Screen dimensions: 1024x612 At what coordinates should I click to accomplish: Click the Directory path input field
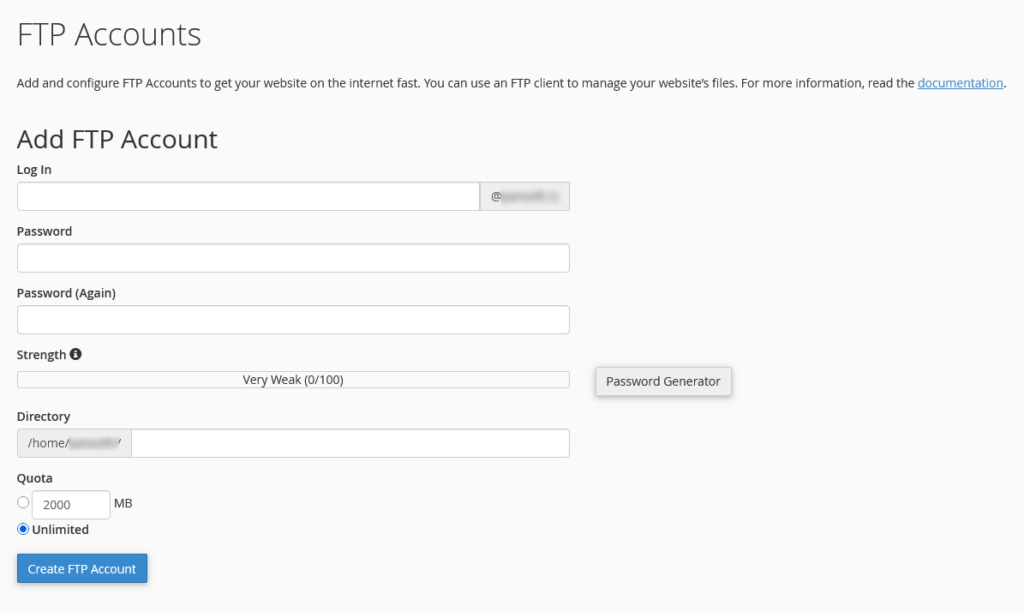point(350,443)
